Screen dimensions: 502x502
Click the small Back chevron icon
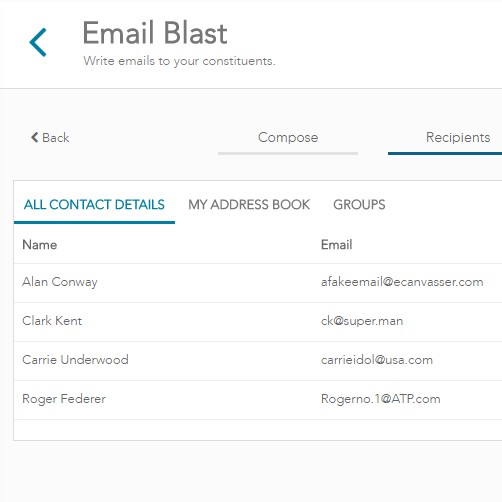point(34,137)
